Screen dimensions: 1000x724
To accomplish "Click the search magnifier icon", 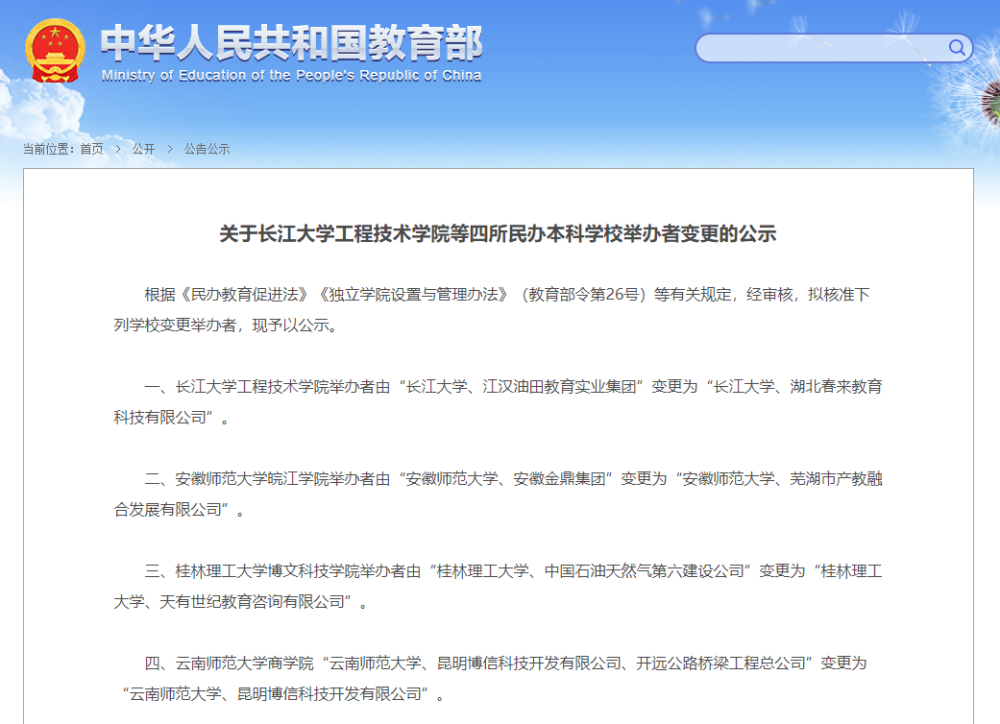I will pos(957,48).
